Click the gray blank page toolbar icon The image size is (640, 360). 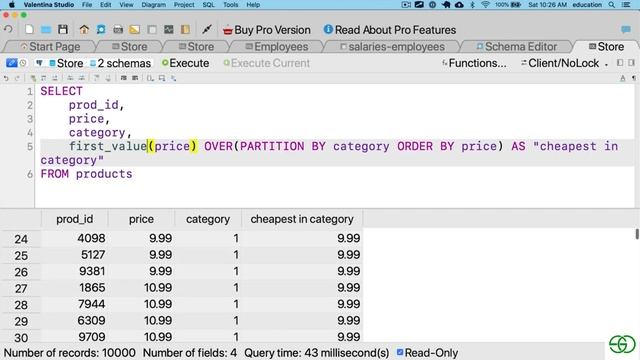pos(152,29)
